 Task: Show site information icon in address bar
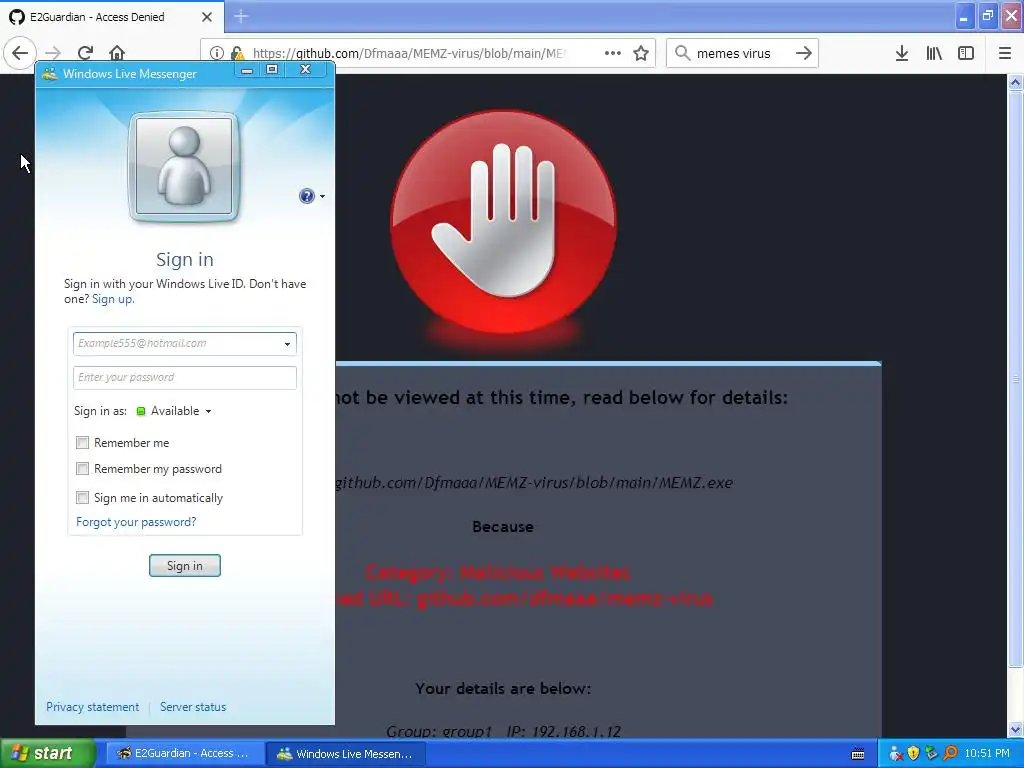click(217, 53)
